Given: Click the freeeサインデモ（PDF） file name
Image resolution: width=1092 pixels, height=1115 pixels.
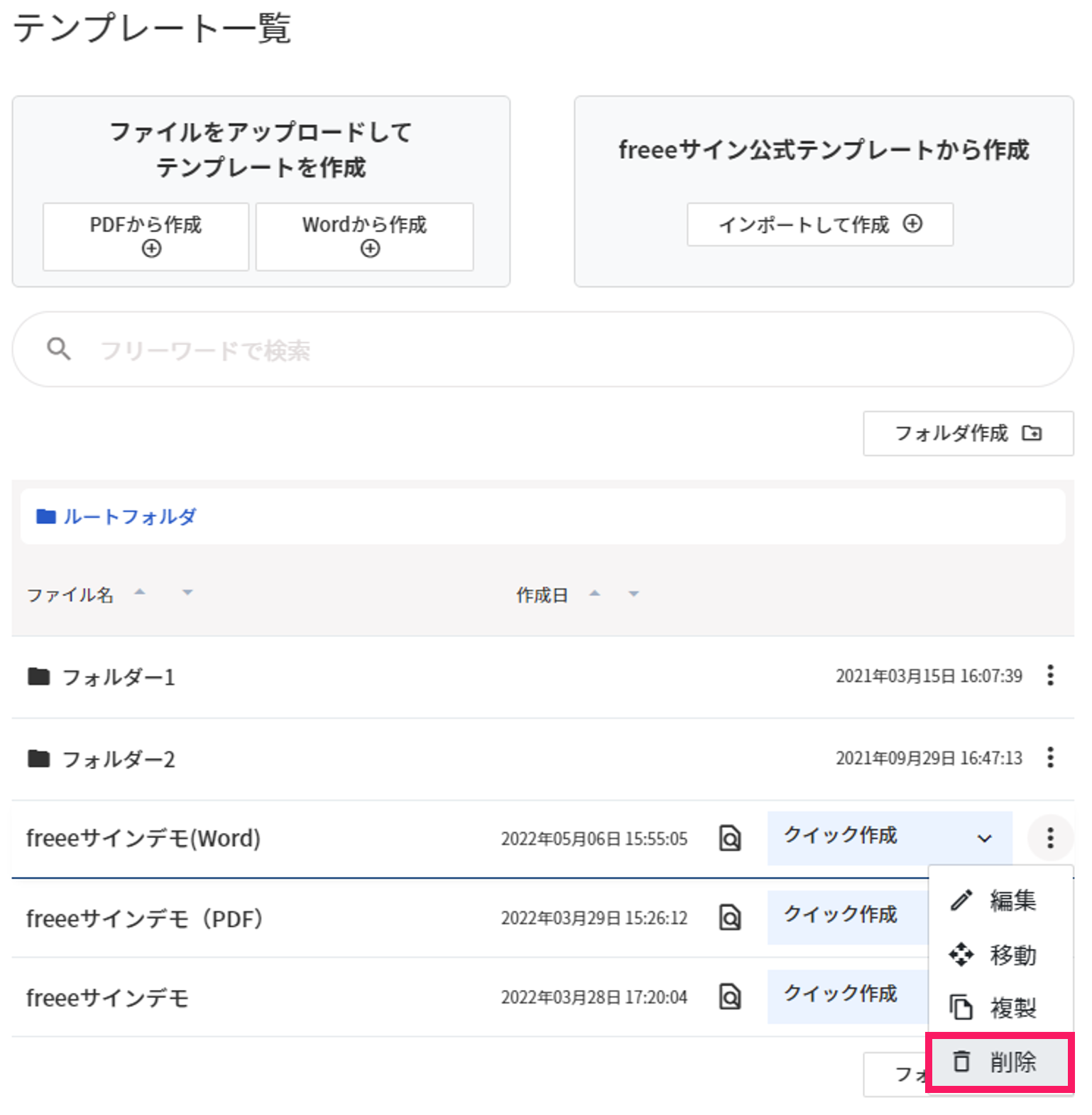Looking at the screenshot, I should click(x=145, y=919).
